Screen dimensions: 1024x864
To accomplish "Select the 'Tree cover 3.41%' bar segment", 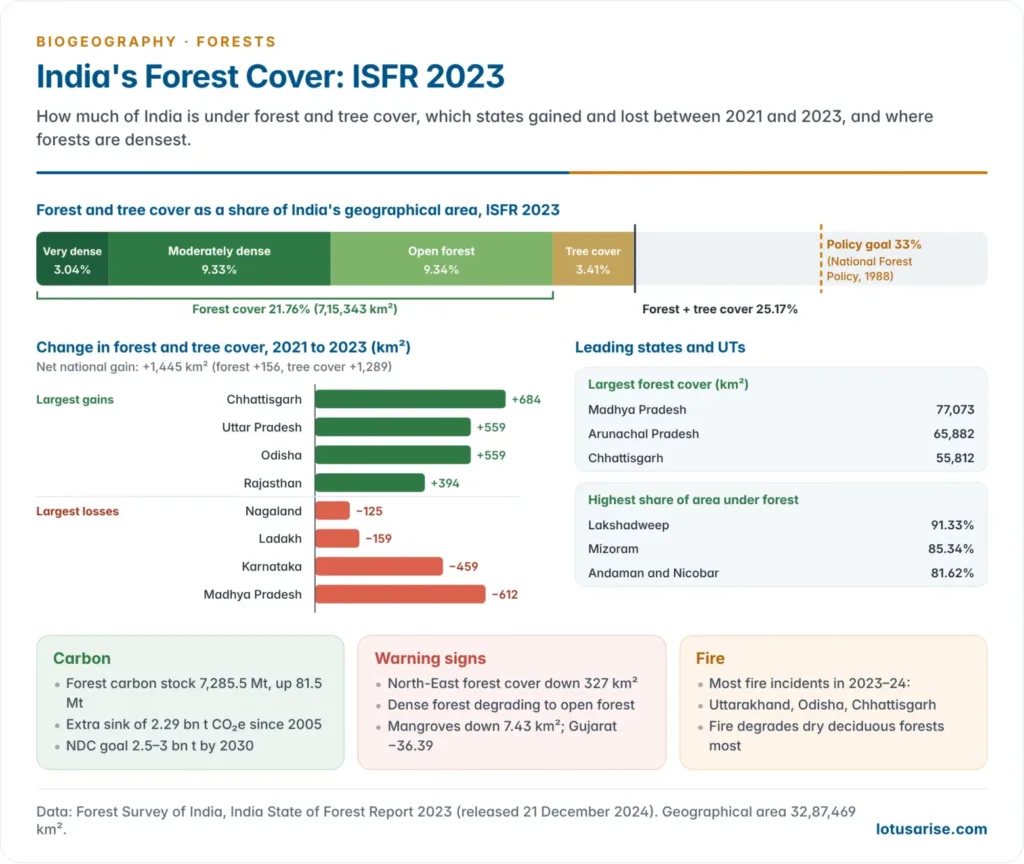I will pyautogui.click(x=593, y=259).
